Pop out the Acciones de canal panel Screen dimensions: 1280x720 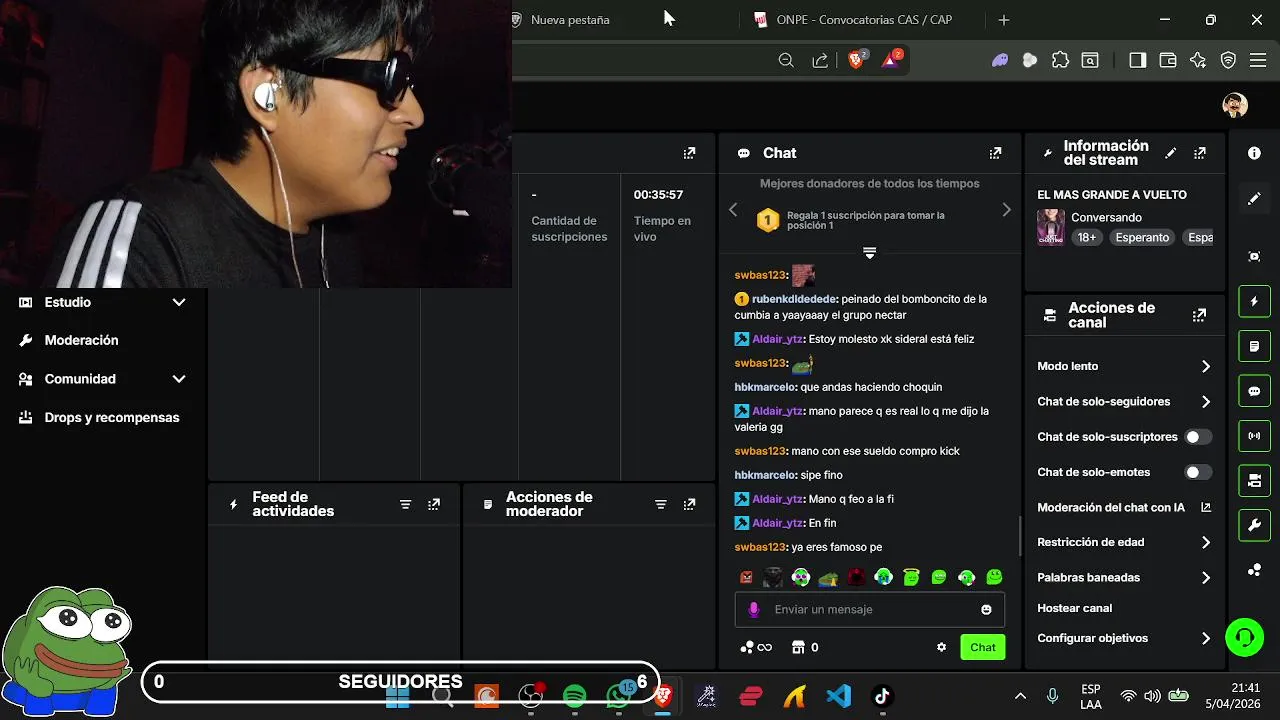[x=1199, y=315]
